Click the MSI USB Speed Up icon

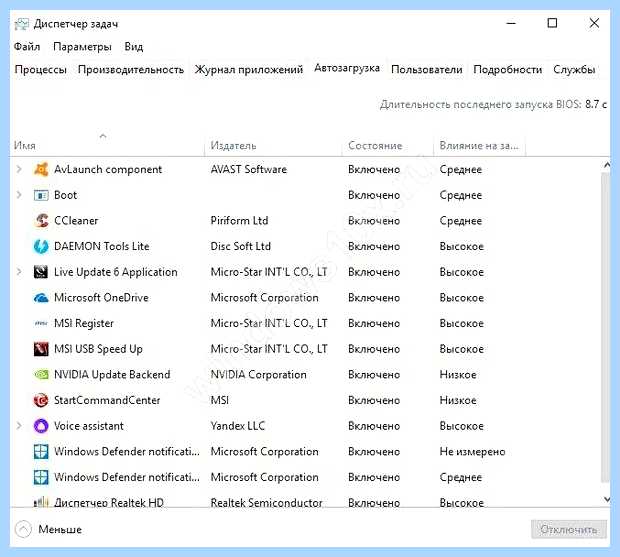tap(41, 349)
